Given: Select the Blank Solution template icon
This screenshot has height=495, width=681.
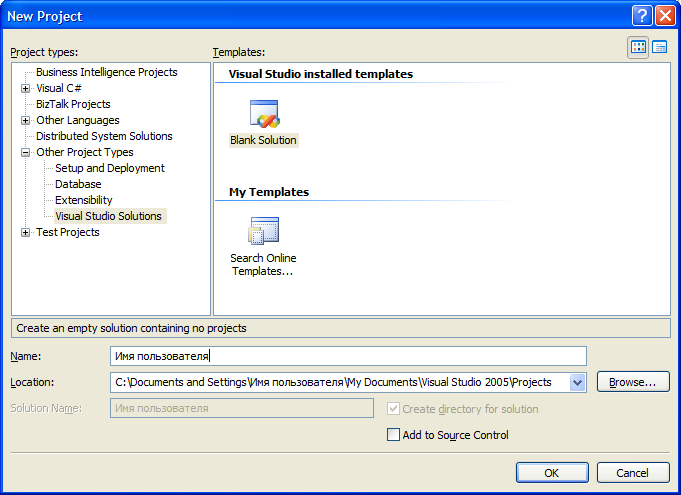Looking at the screenshot, I should coord(264,114).
